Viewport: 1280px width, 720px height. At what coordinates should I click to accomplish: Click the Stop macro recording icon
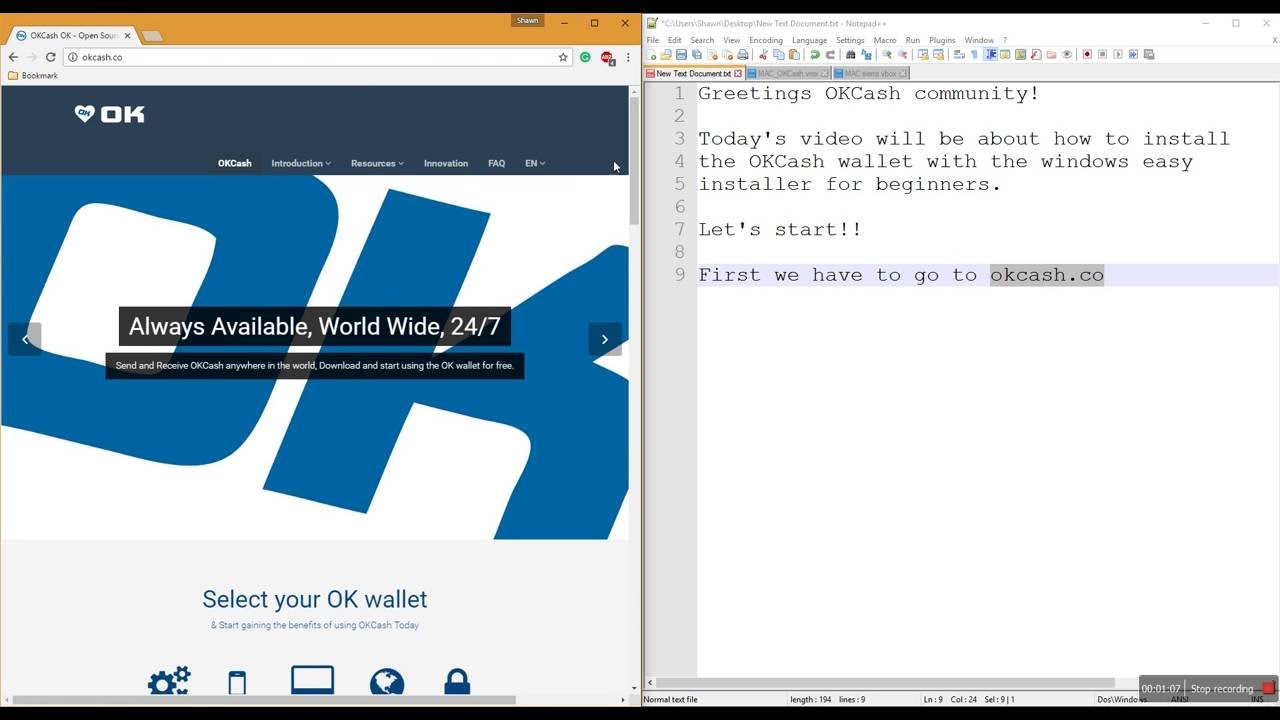click(1103, 54)
